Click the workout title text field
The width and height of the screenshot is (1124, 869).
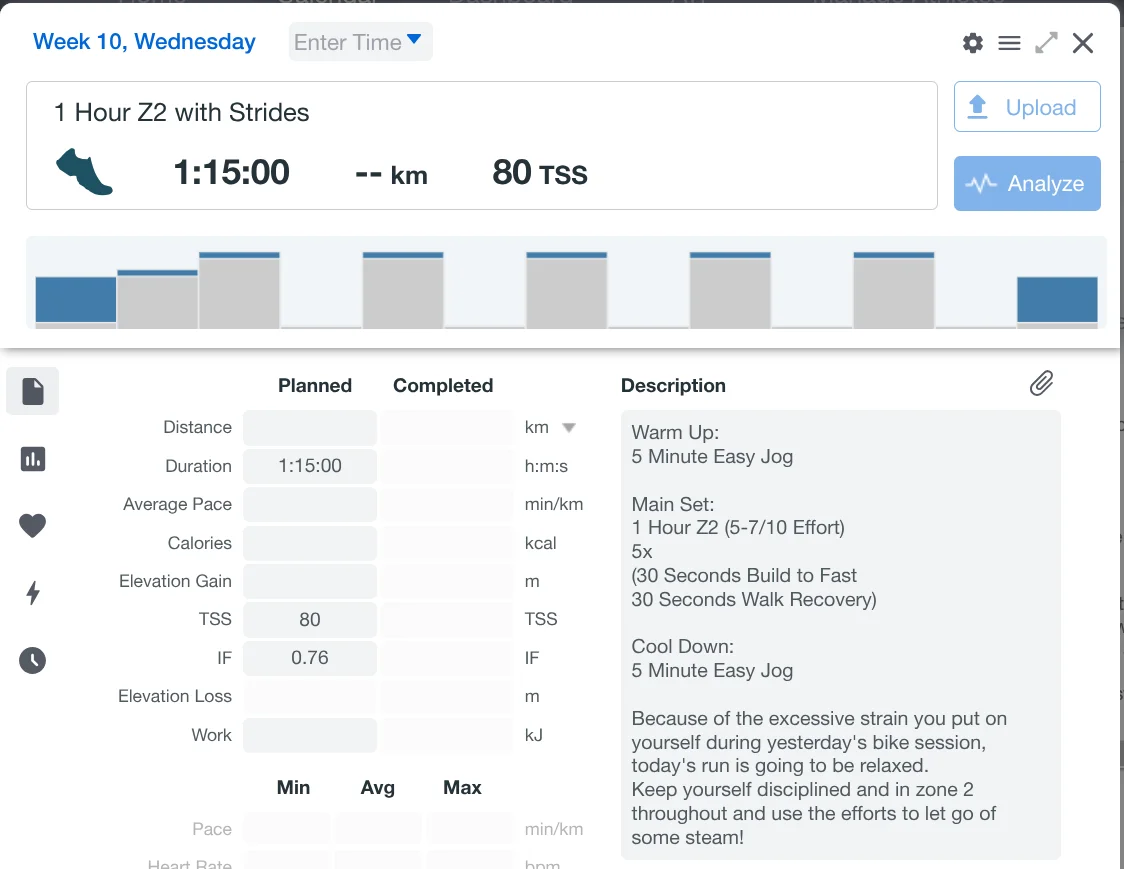[182, 112]
